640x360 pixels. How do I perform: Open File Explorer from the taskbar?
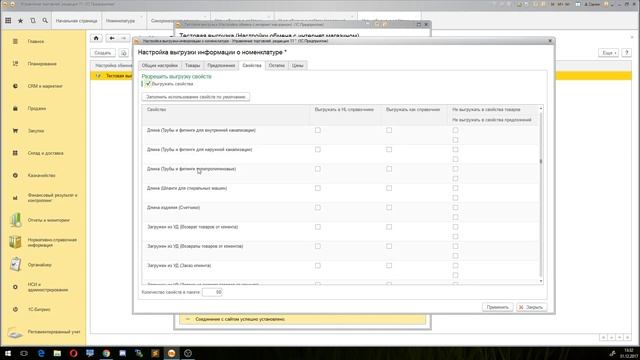point(57,353)
